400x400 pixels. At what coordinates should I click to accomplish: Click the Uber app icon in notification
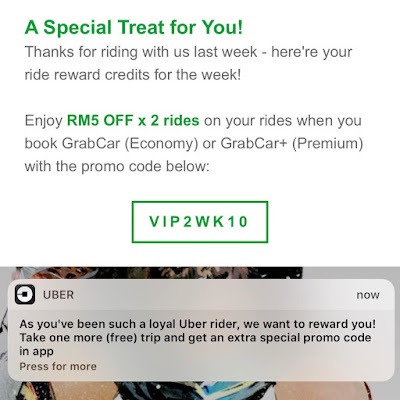[25, 294]
